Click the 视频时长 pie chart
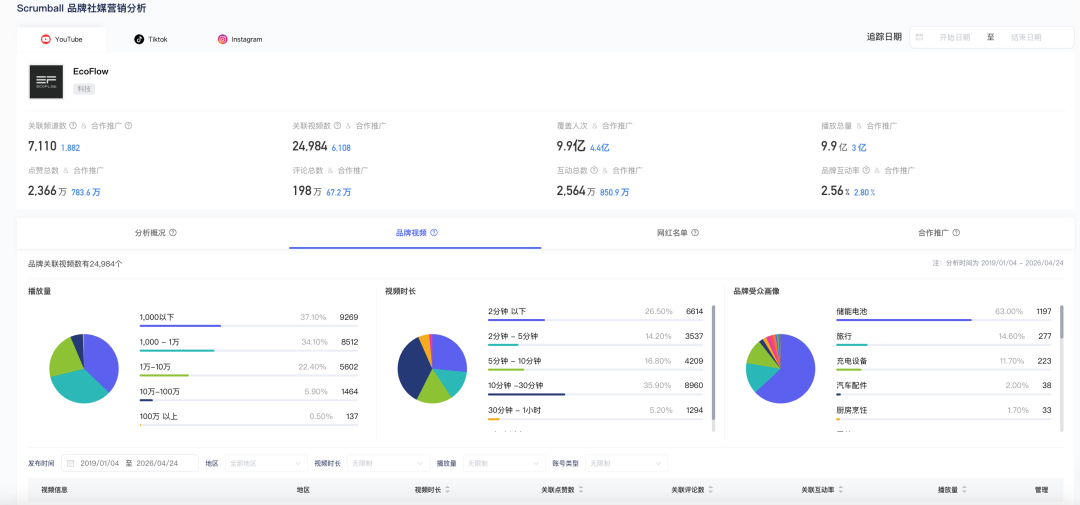 (433, 369)
